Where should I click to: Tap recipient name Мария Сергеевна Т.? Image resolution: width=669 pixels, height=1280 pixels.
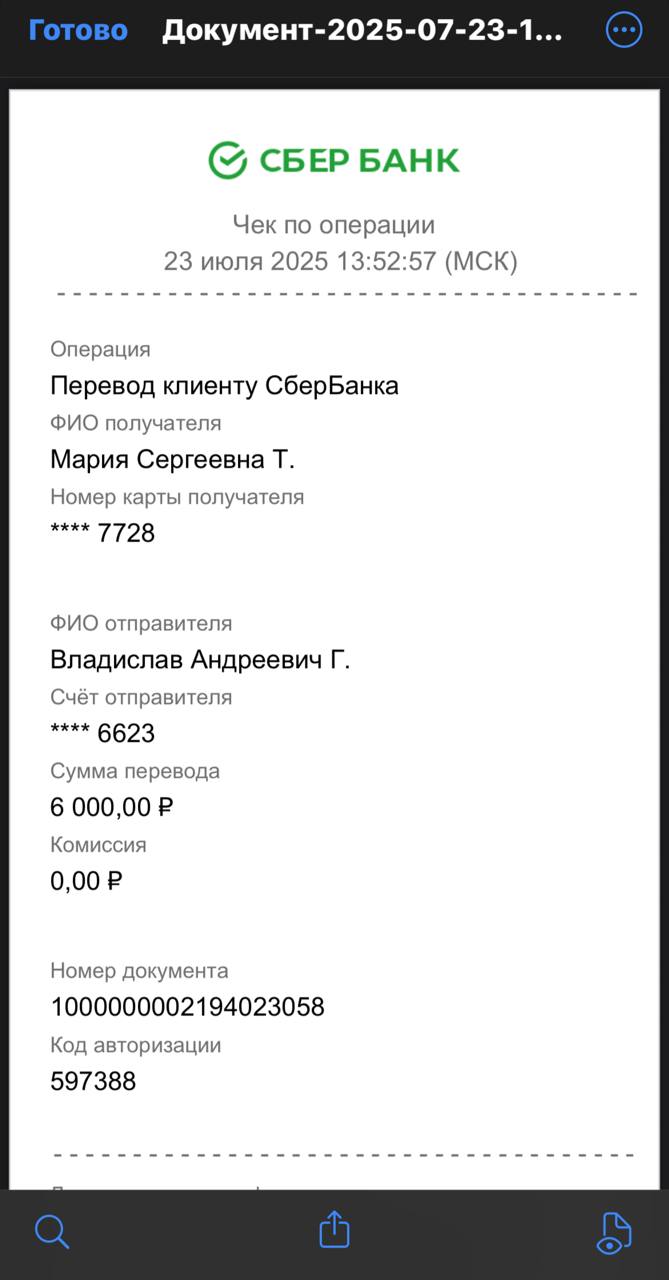click(x=172, y=459)
